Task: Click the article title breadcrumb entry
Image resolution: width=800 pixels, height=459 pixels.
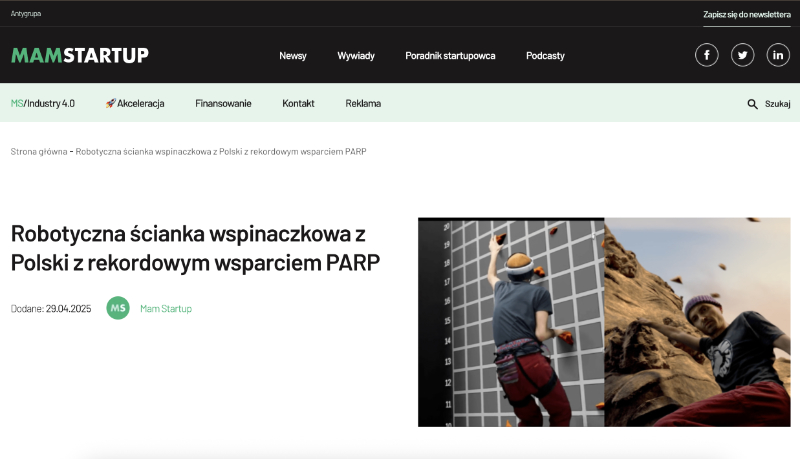Action: tap(221, 151)
